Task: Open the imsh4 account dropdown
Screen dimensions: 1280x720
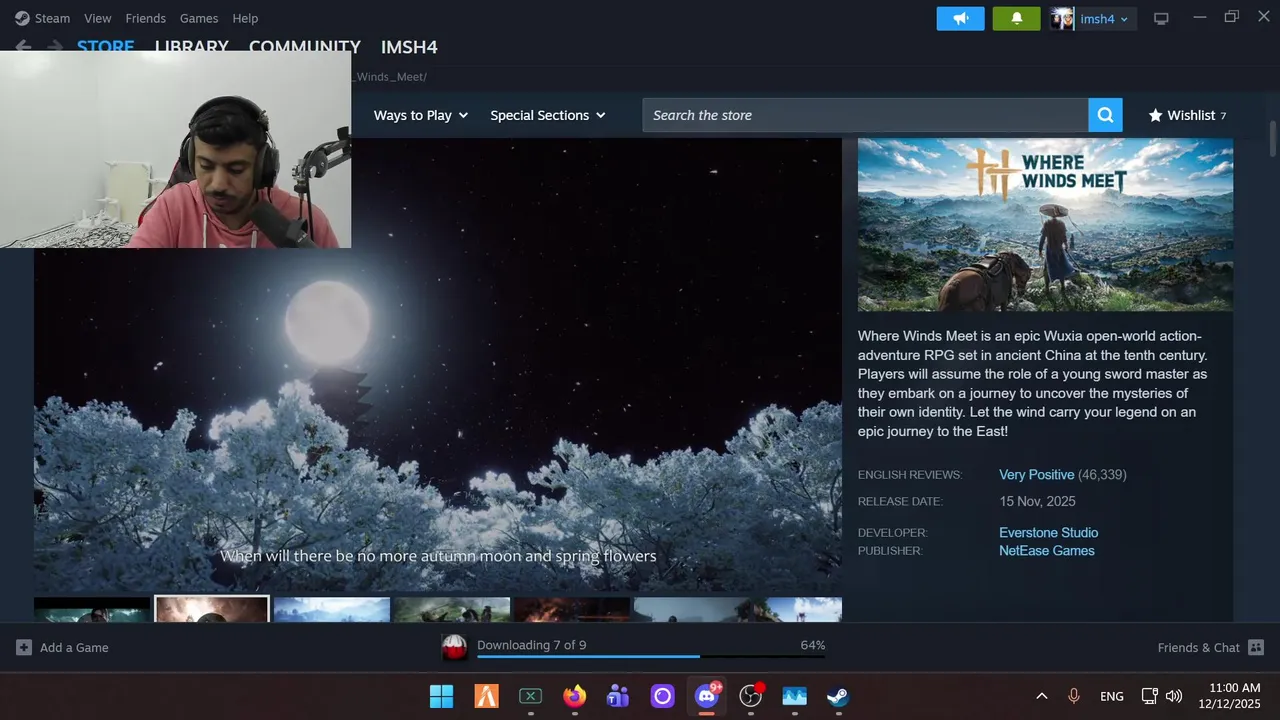Action: coord(1104,18)
